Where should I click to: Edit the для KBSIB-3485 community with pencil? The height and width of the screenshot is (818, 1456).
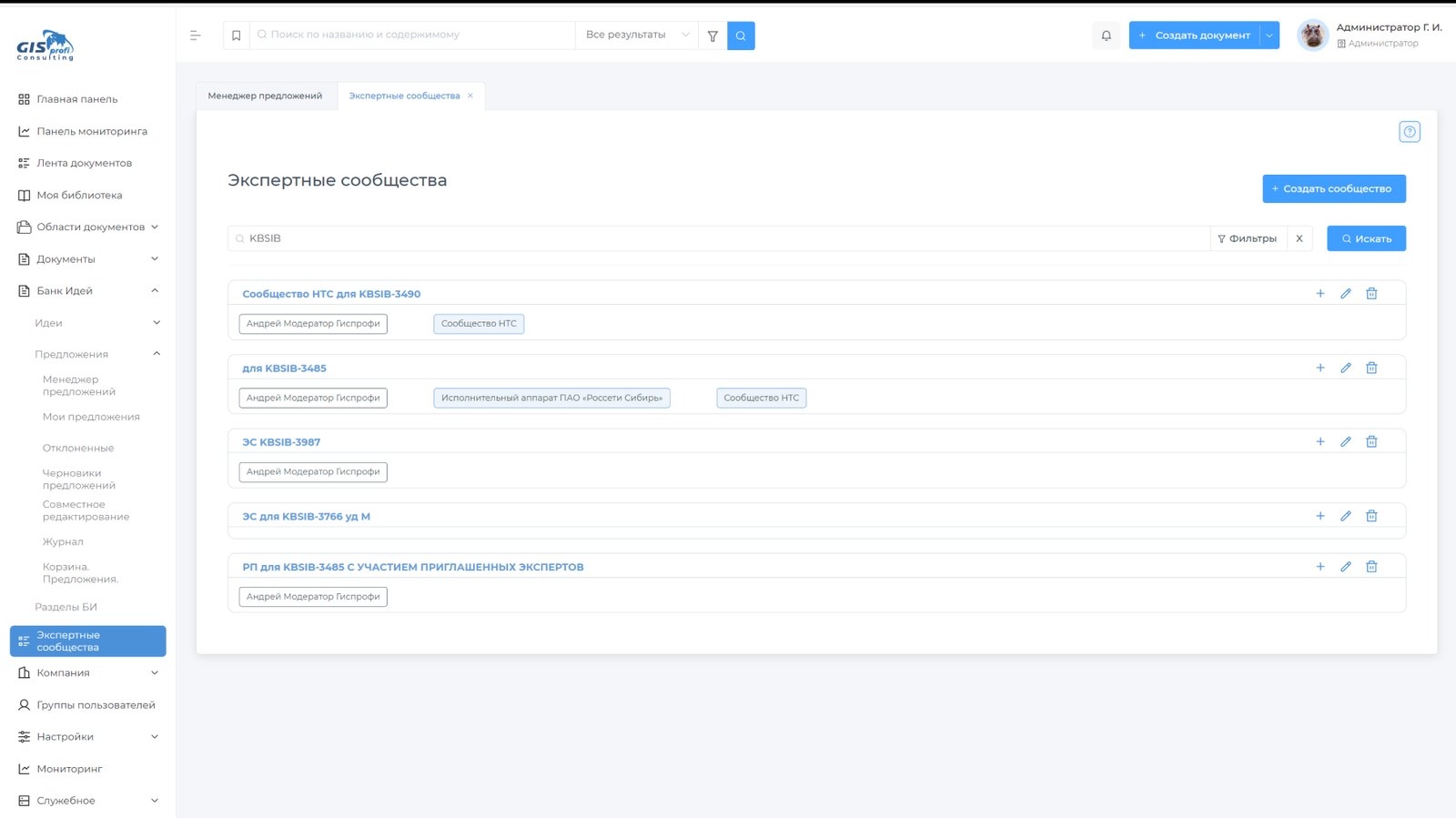1346,368
